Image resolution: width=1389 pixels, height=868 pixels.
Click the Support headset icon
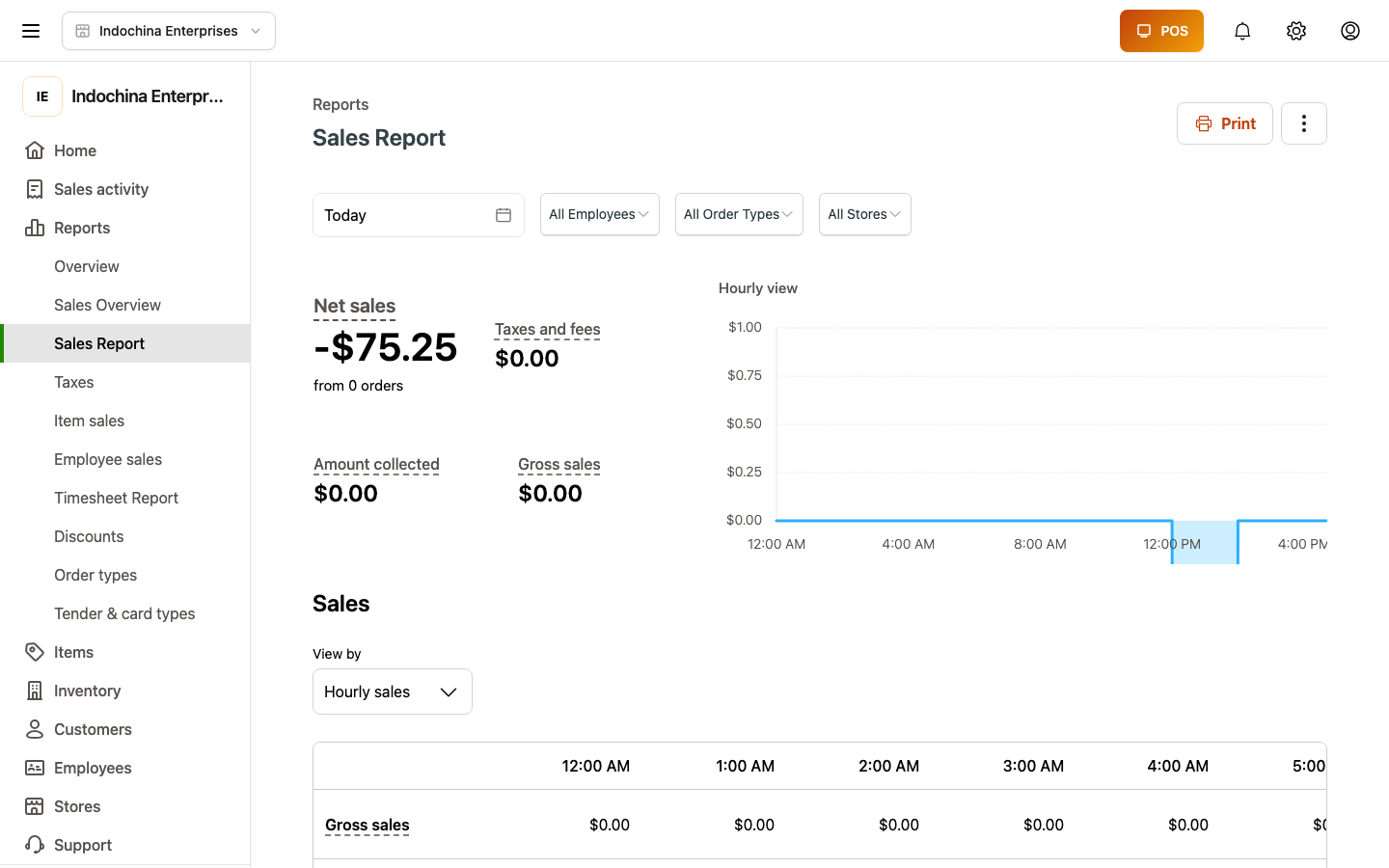click(35, 845)
